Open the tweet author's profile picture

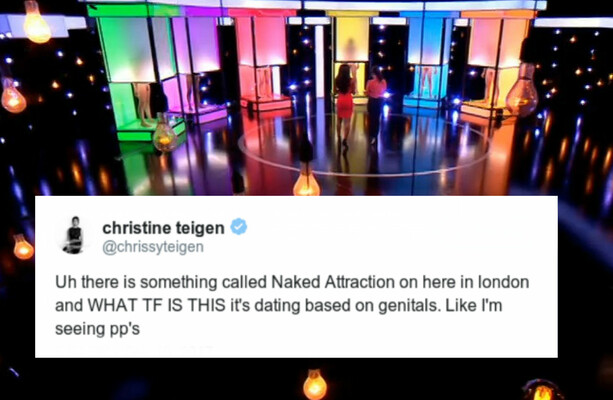(x=73, y=235)
